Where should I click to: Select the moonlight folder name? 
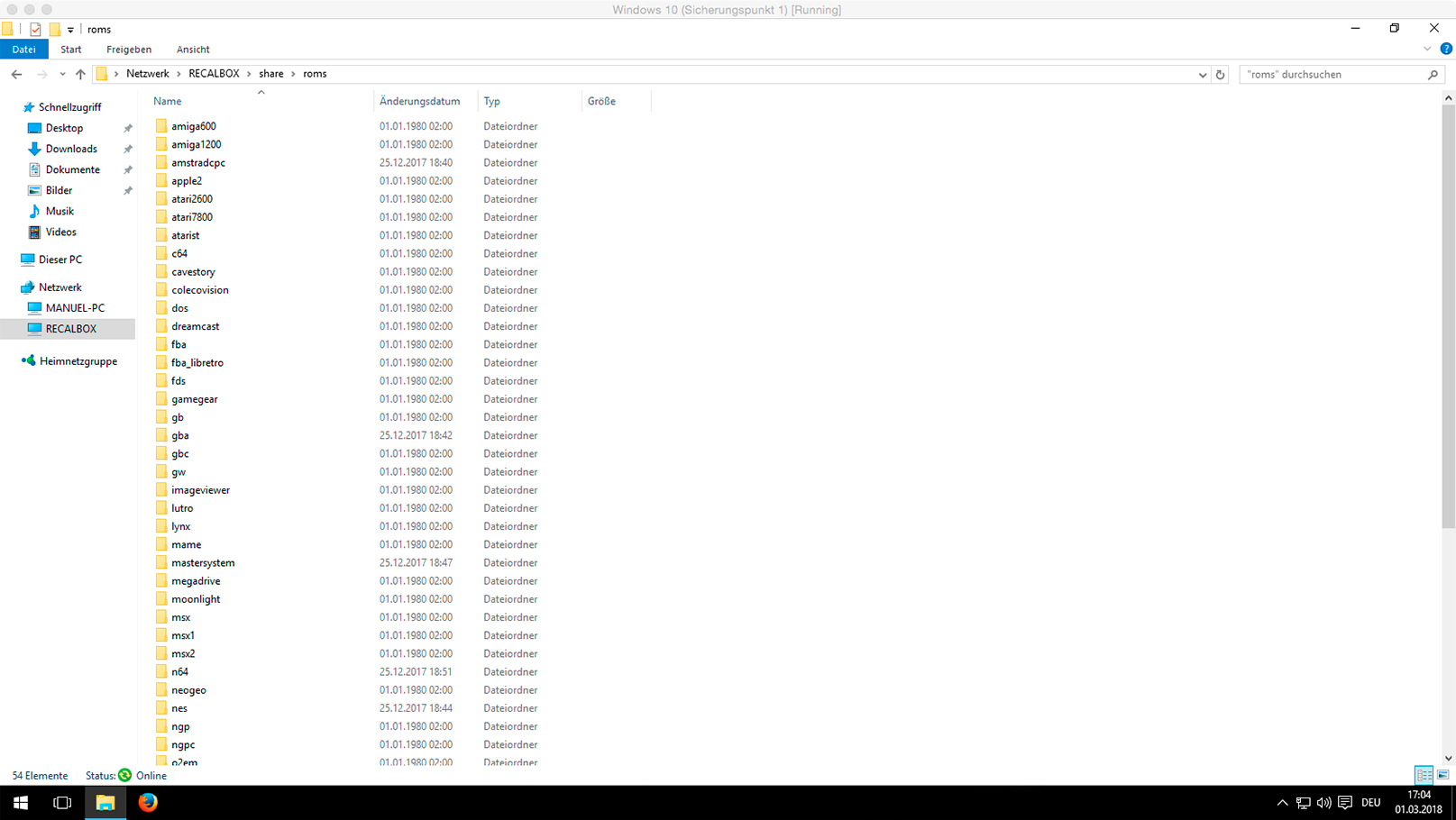[196, 599]
